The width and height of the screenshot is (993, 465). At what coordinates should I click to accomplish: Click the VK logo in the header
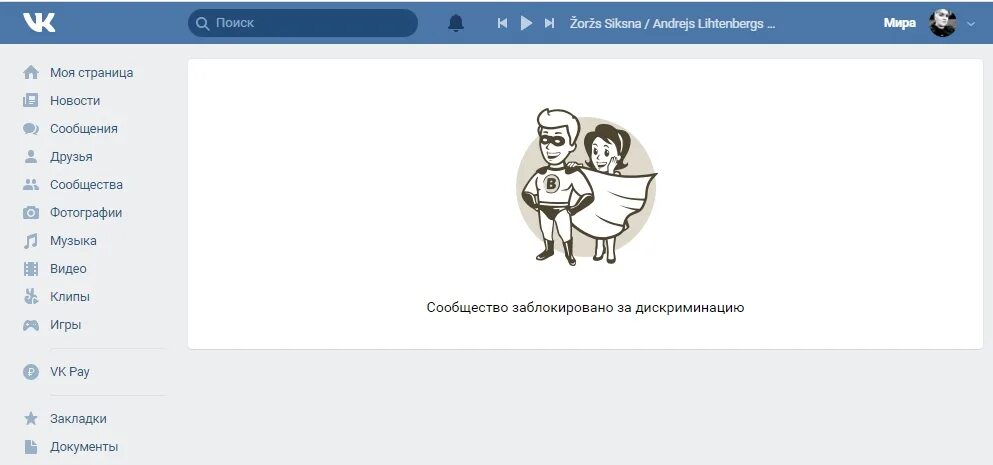pyautogui.click(x=39, y=23)
